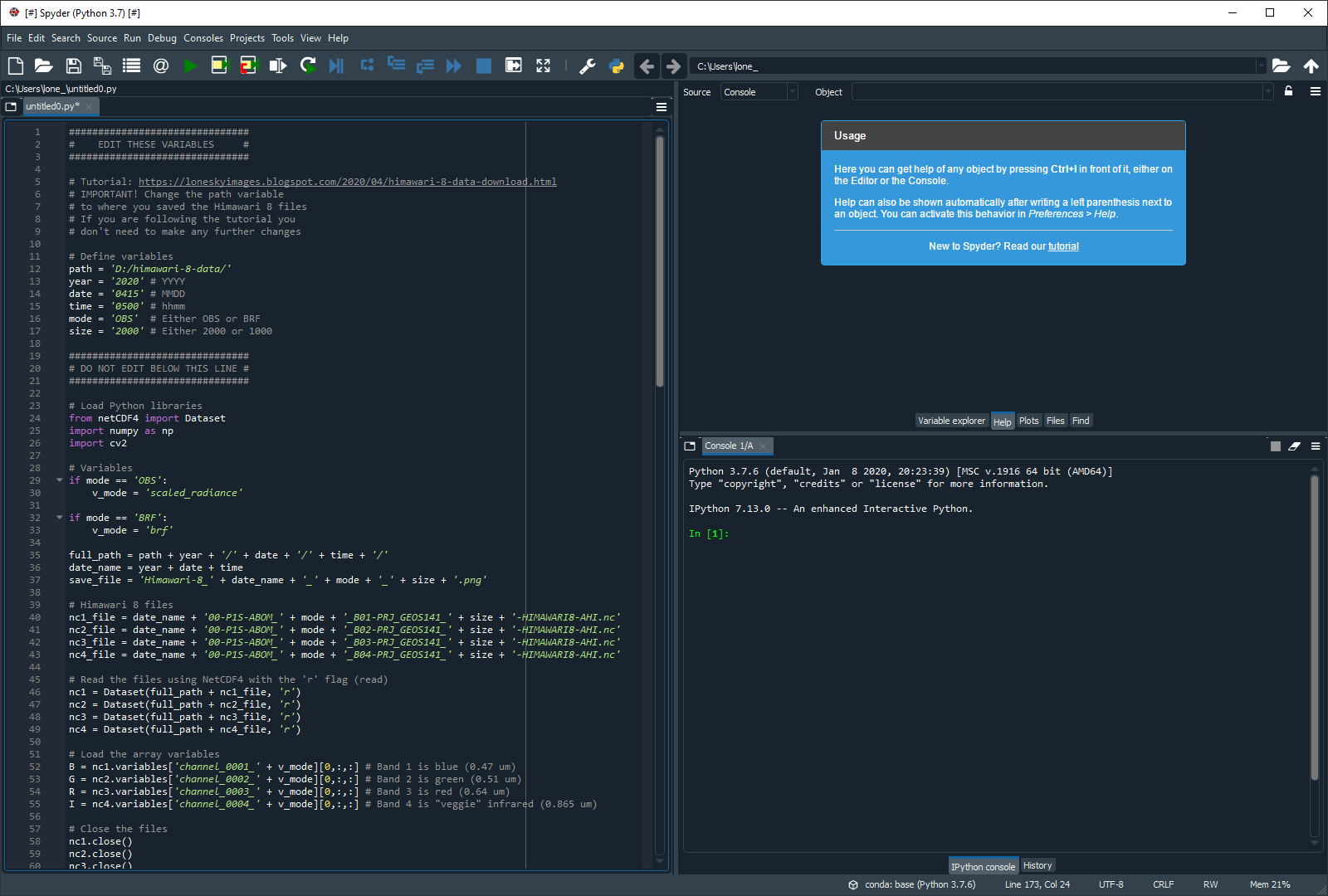
Task: Open the himawari-8 tutorial URL in the code
Action: [x=348, y=181]
